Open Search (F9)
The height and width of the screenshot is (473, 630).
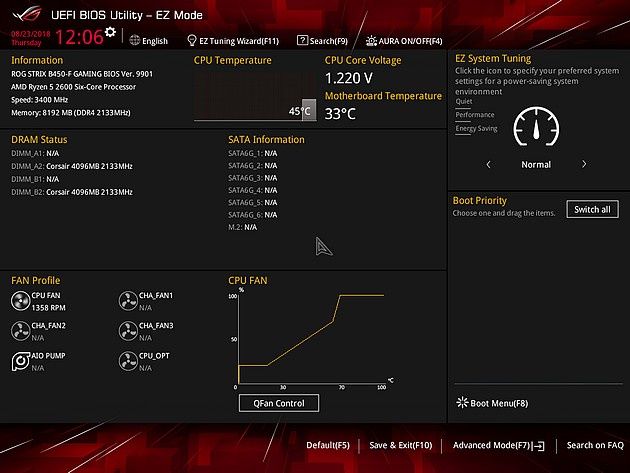click(x=322, y=41)
